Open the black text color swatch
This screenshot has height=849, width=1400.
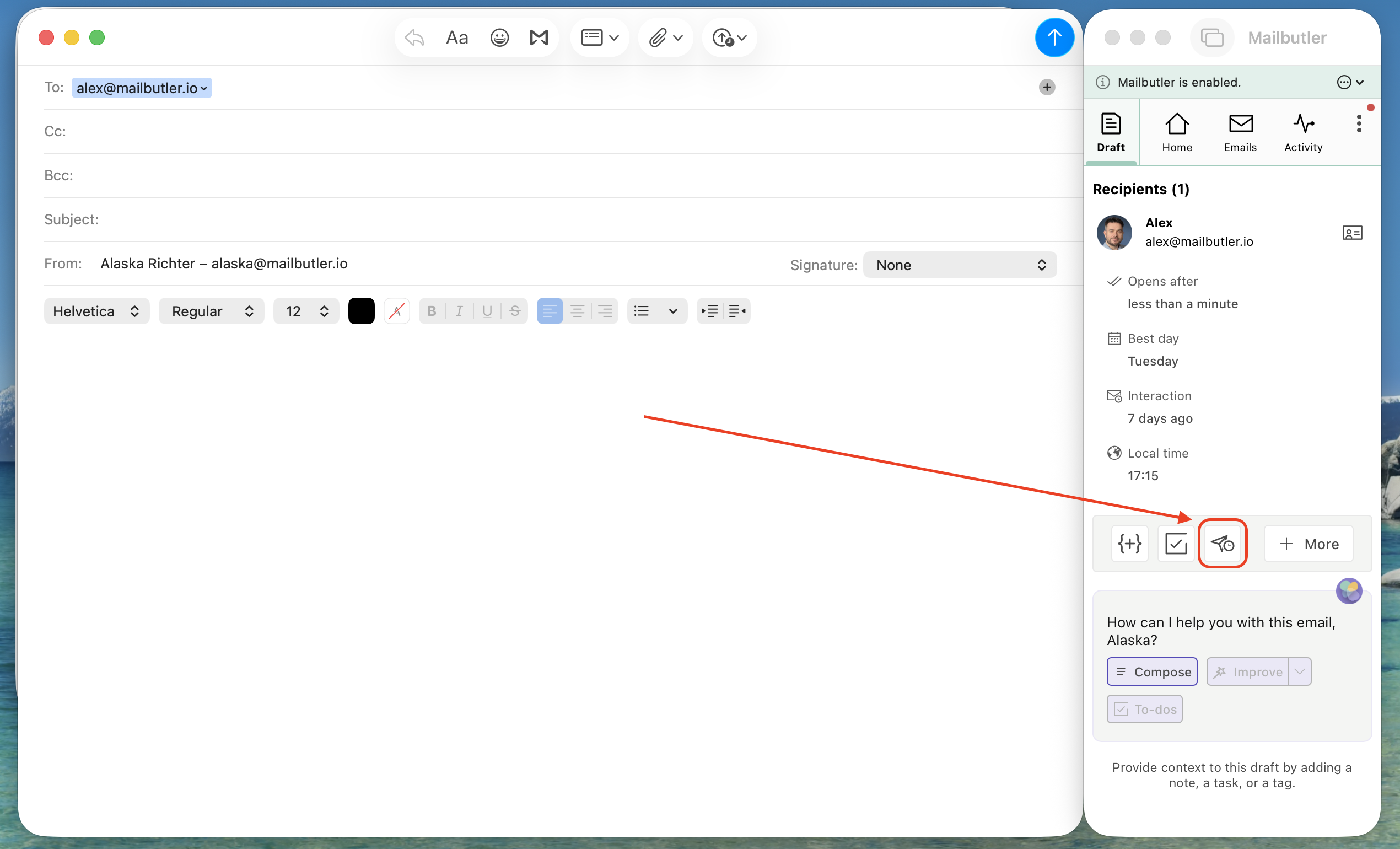coord(362,311)
